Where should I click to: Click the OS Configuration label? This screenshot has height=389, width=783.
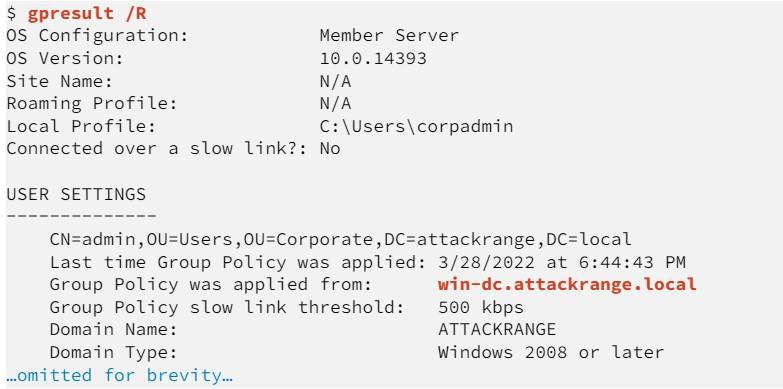pyautogui.click(x=97, y=35)
